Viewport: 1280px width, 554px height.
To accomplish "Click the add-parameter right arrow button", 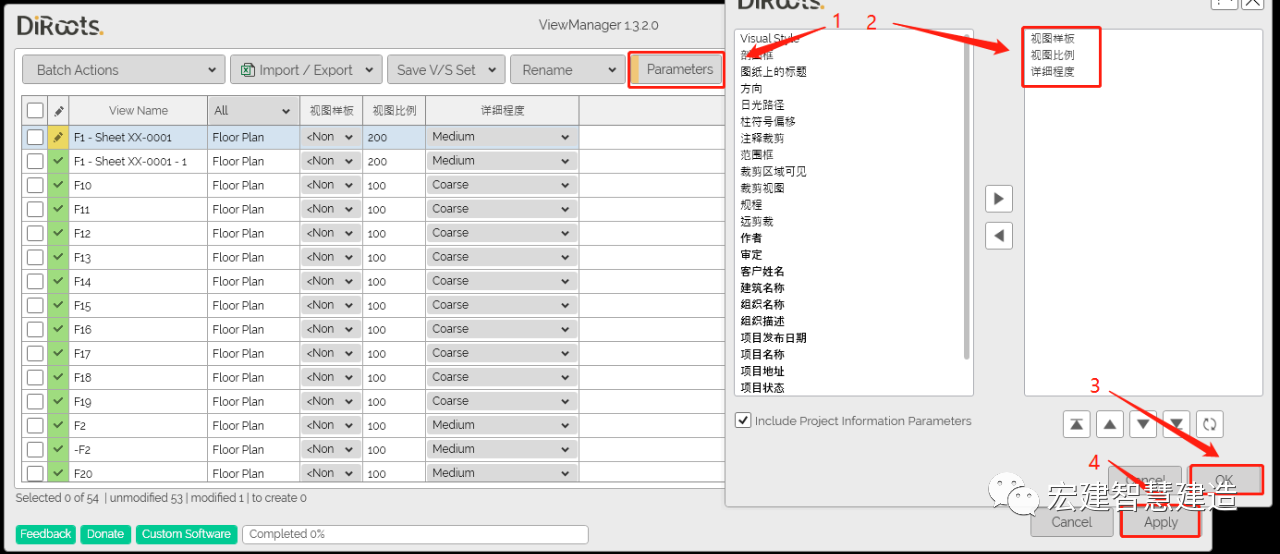I will [998, 198].
